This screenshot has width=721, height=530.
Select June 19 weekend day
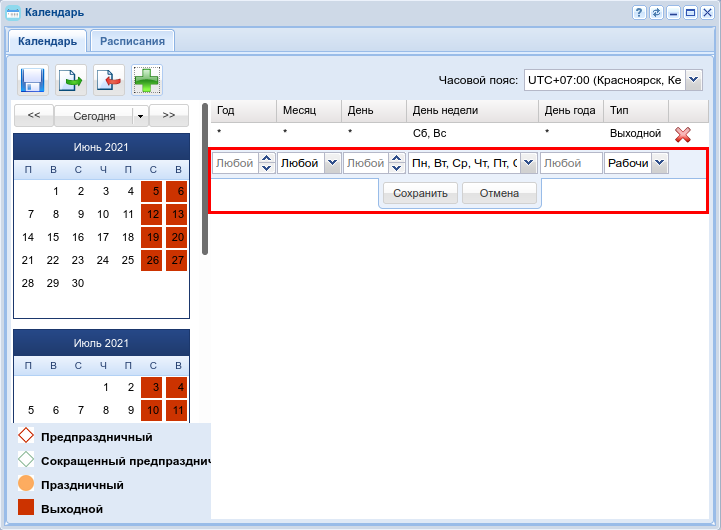(152, 237)
